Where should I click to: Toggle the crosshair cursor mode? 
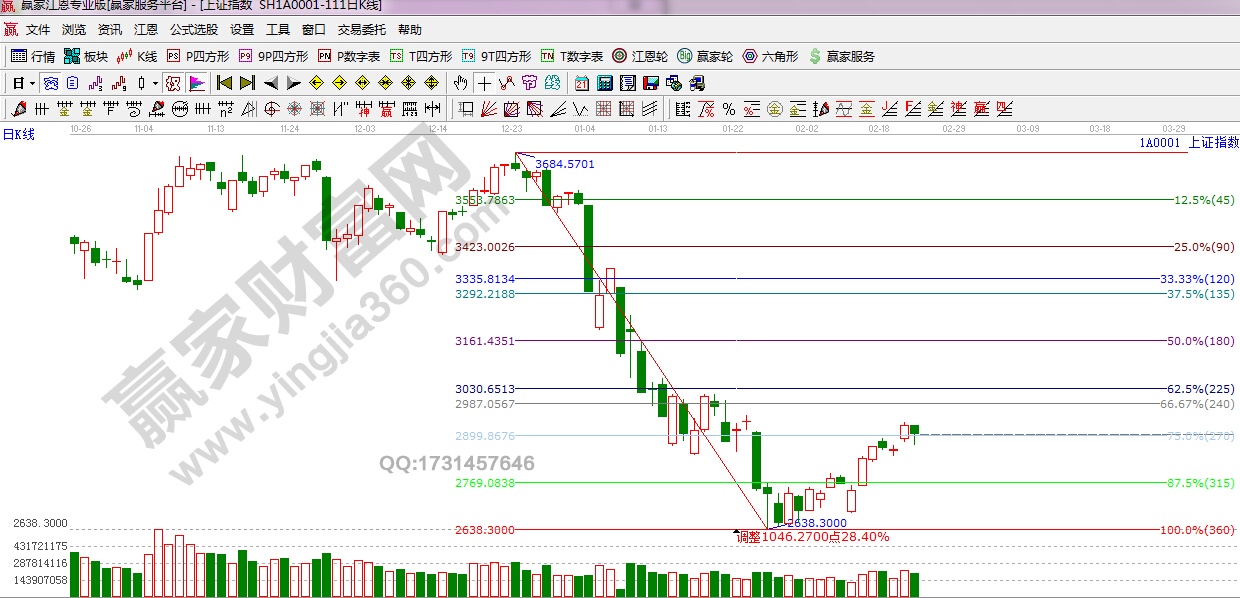(485, 82)
